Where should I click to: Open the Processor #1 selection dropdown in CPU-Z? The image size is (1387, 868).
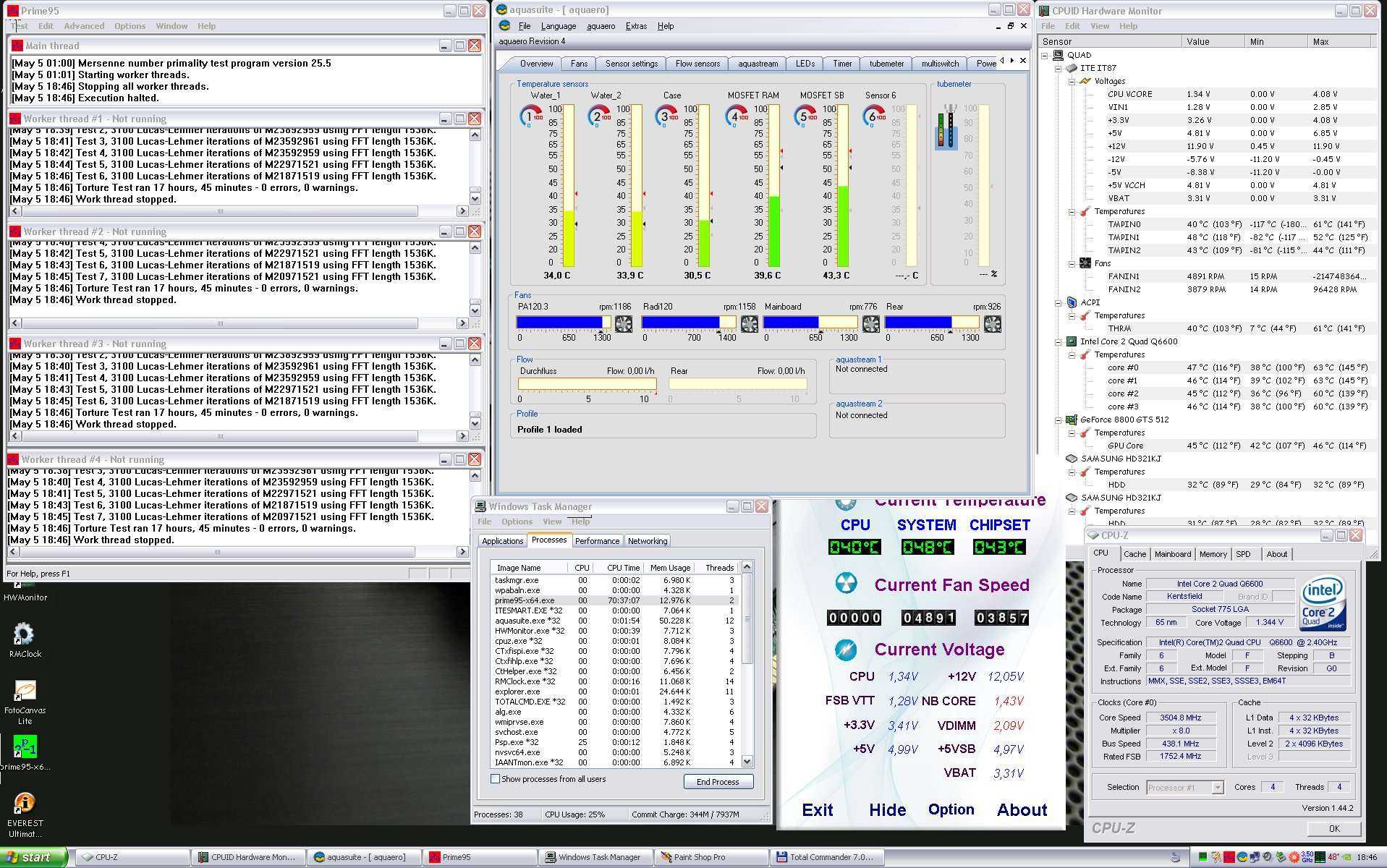coord(1218,787)
